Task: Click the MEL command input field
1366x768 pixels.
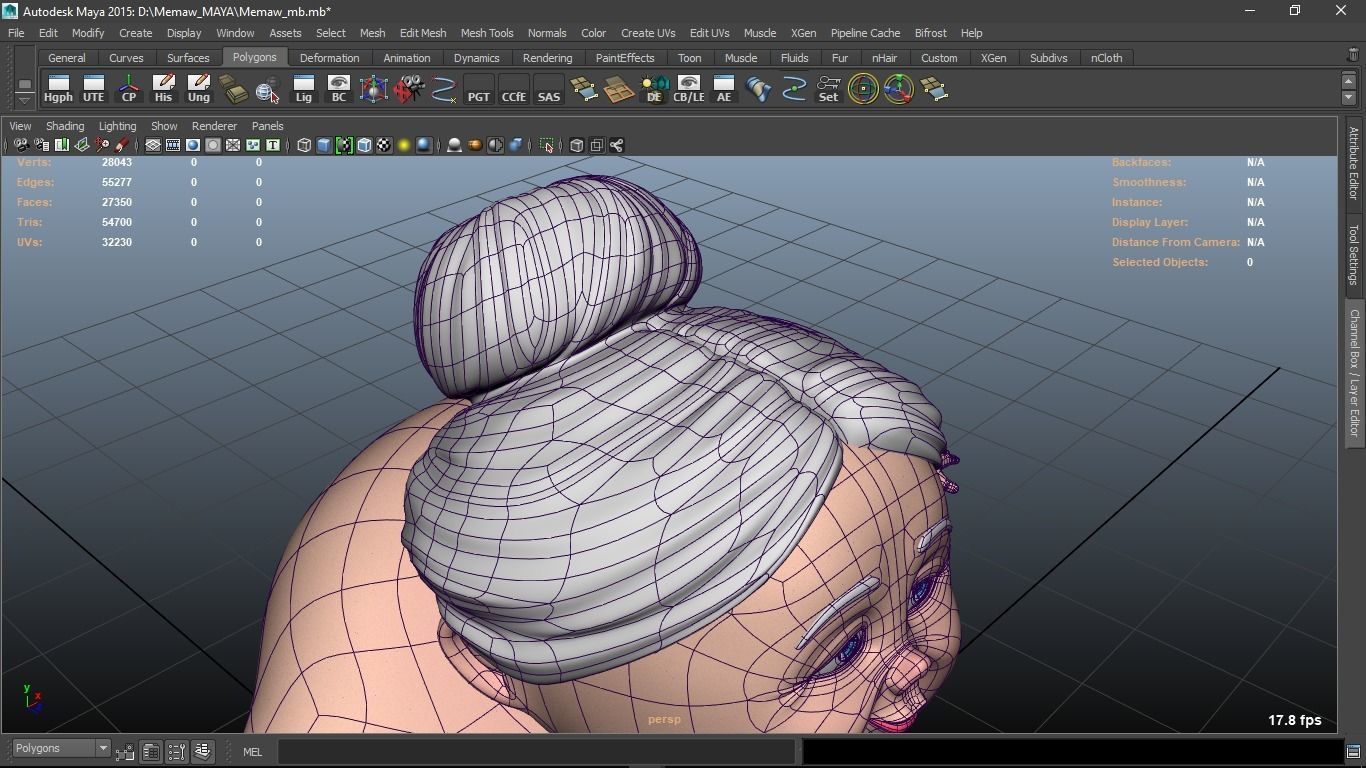Action: pos(536,752)
